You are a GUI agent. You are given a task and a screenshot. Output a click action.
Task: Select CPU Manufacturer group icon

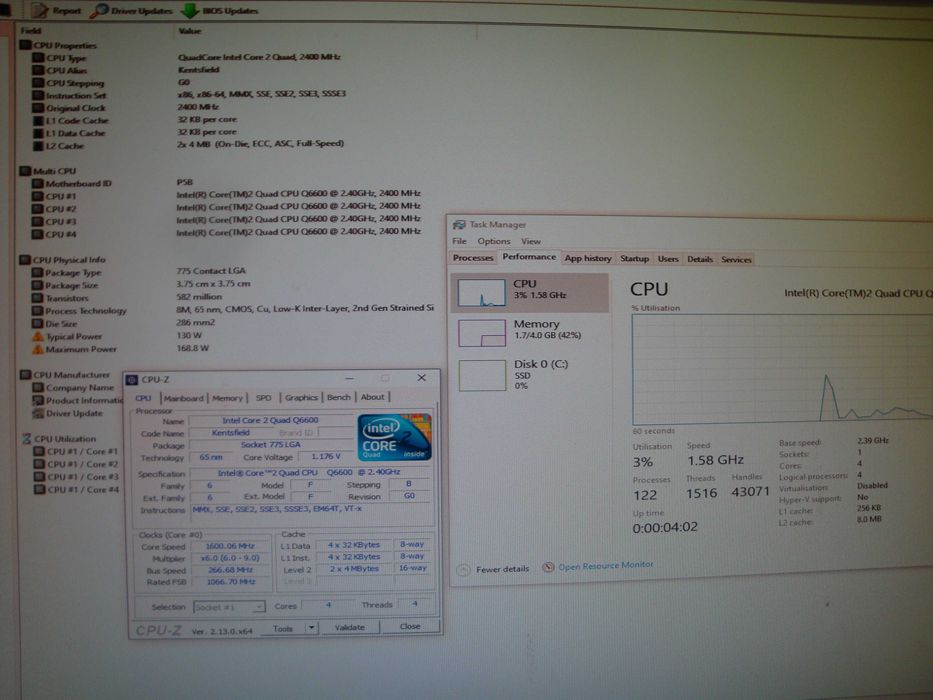(x=26, y=374)
